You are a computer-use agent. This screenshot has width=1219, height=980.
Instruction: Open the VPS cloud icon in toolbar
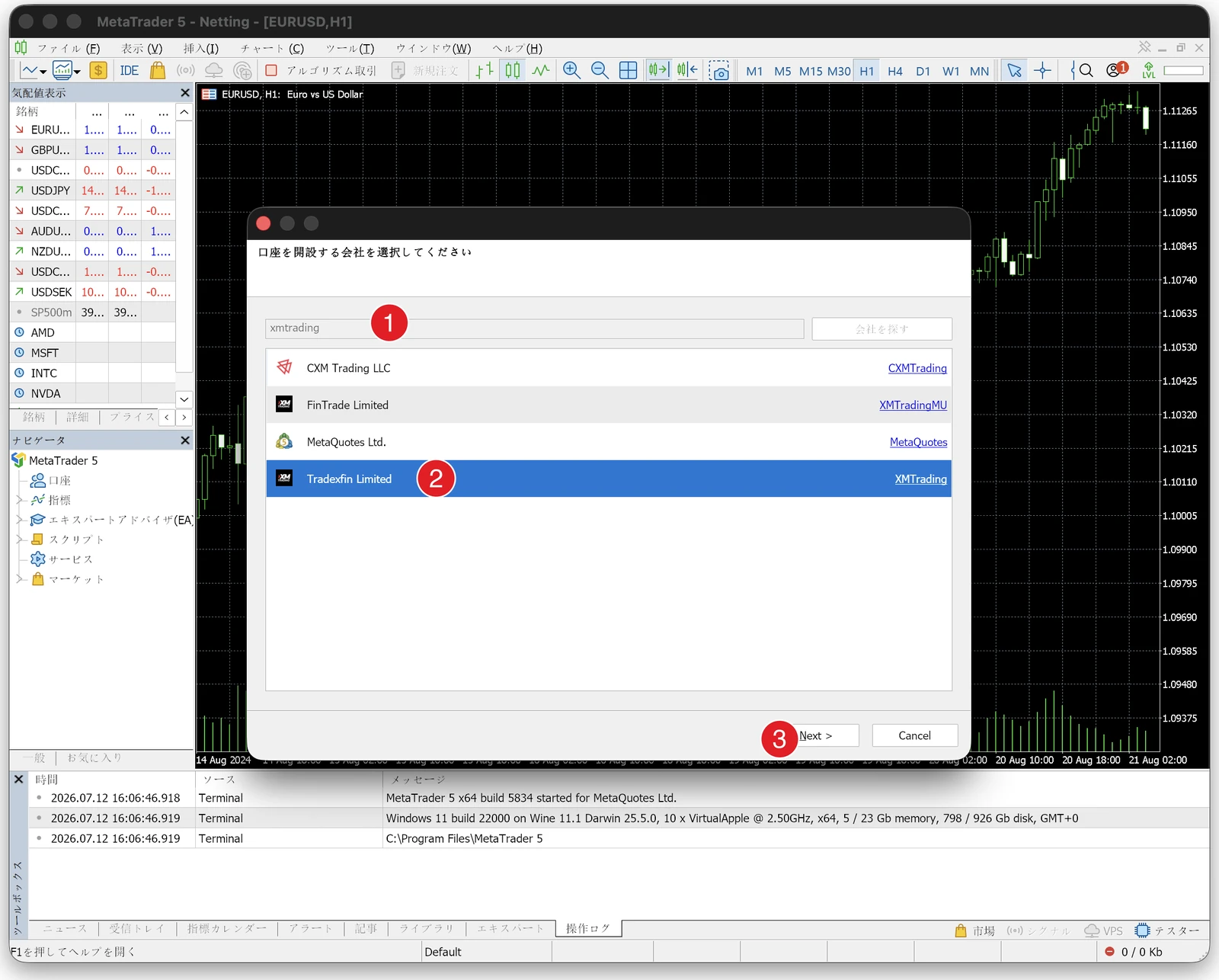coord(214,71)
